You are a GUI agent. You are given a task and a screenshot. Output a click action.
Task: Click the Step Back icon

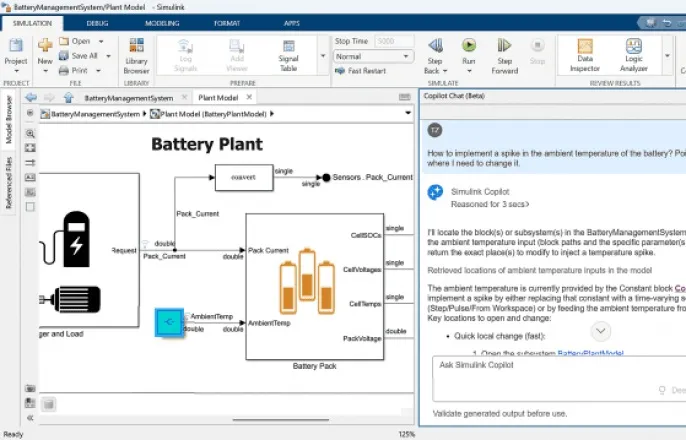(435, 45)
